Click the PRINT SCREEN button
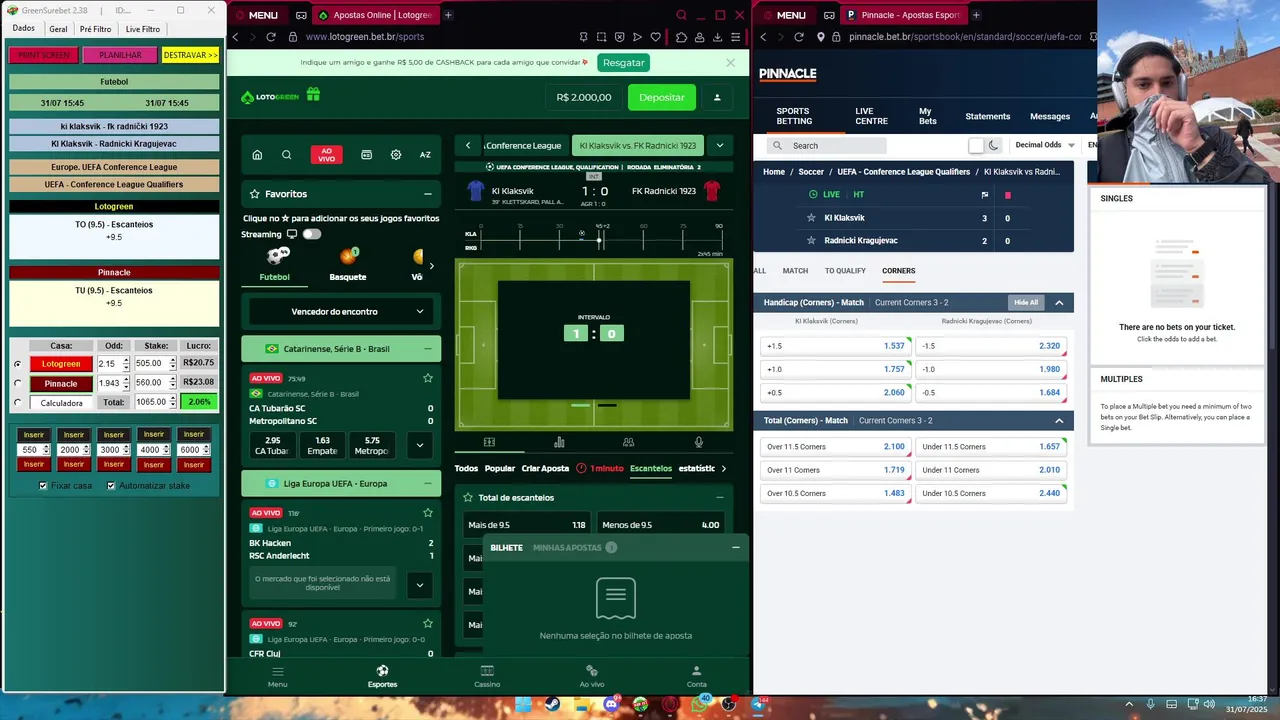 coord(43,55)
